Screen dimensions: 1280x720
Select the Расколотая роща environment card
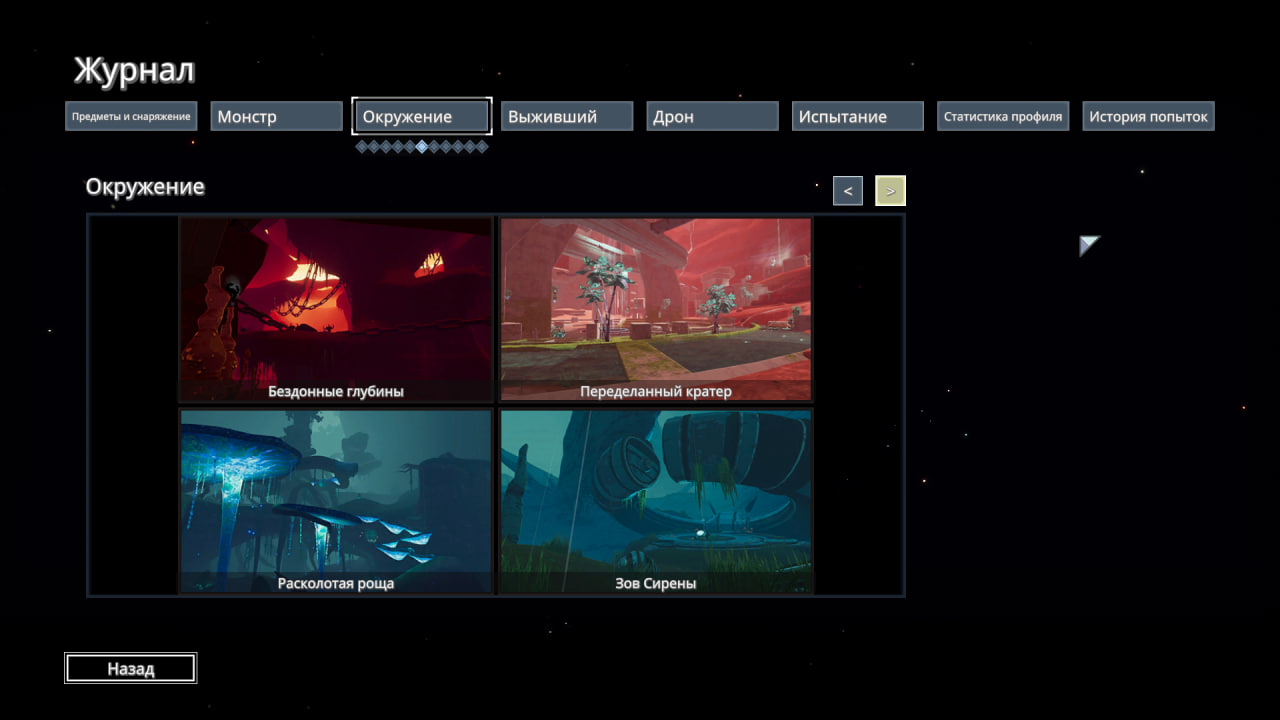pyautogui.click(x=336, y=501)
